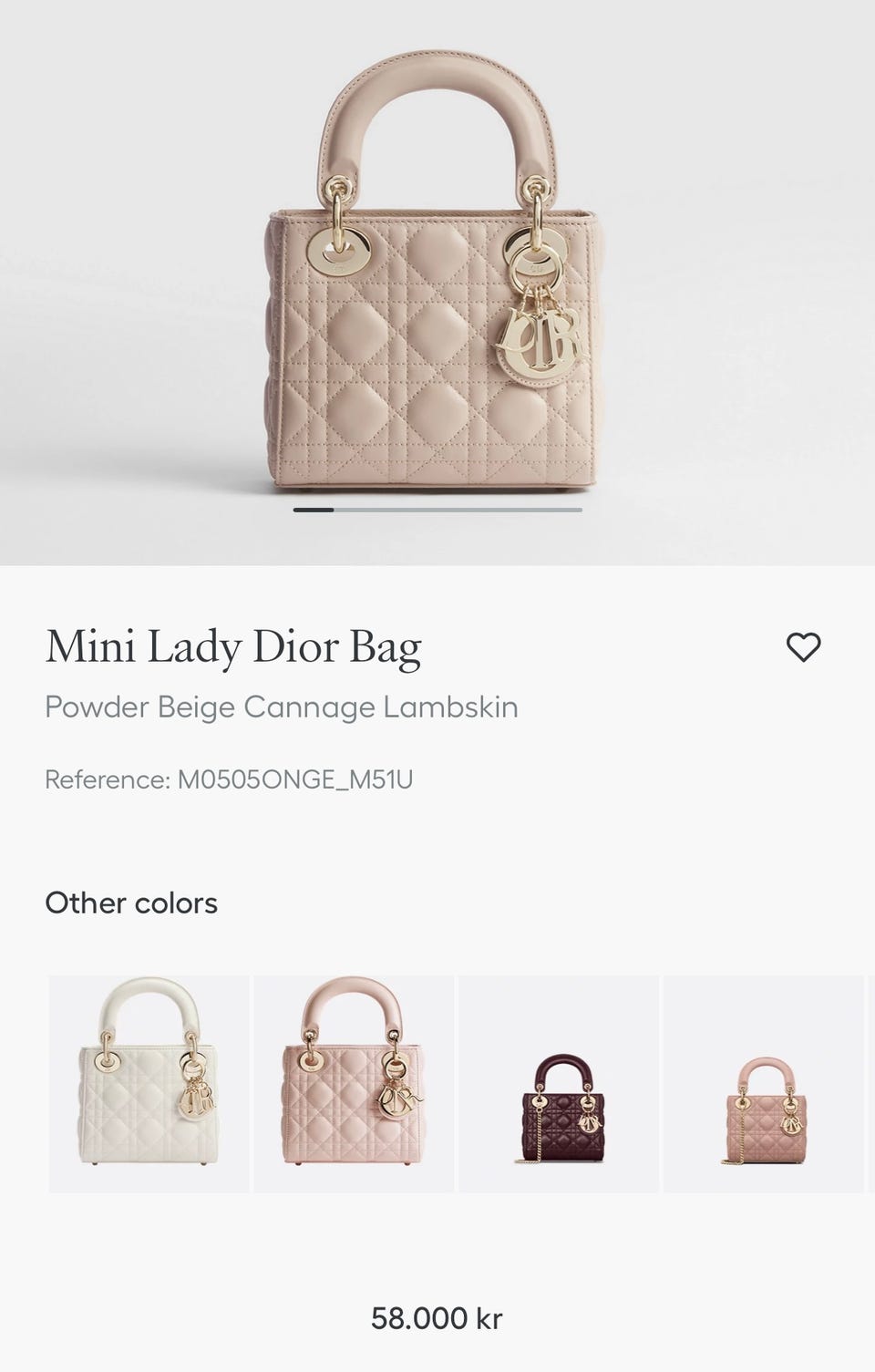Tap the 58.000 kr price

point(437,1318)
